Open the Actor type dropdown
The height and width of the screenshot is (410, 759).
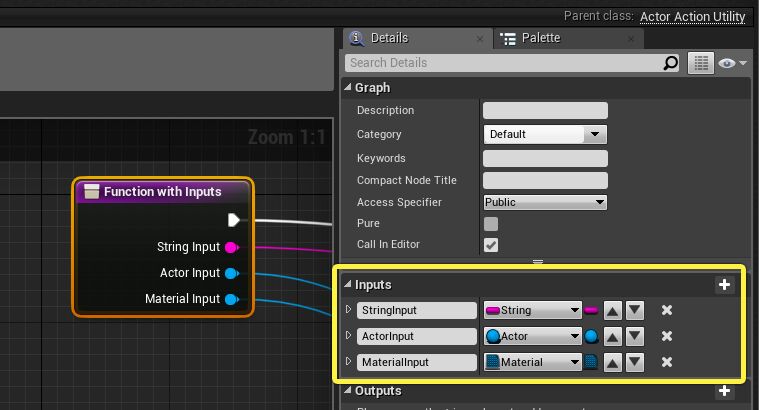tap(532, 336)
